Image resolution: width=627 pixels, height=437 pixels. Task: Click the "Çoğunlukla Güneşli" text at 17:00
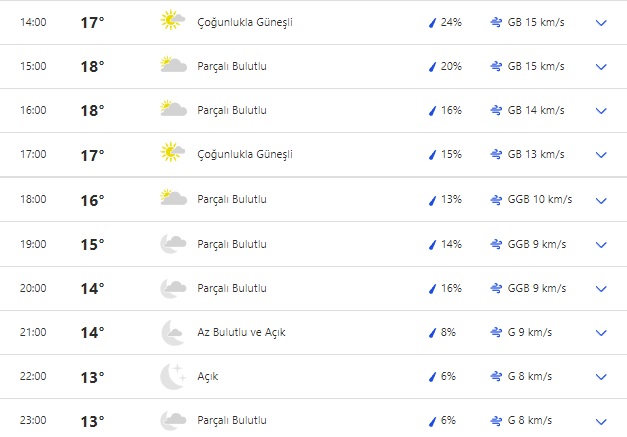pyautogui.click(x=245, y=155)
